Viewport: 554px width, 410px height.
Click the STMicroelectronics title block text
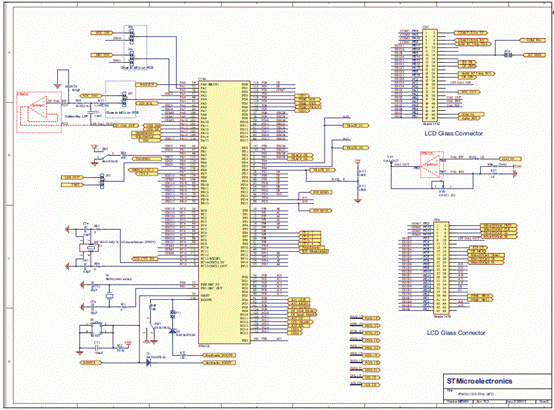pyautogui.click(x=479, y=381)
